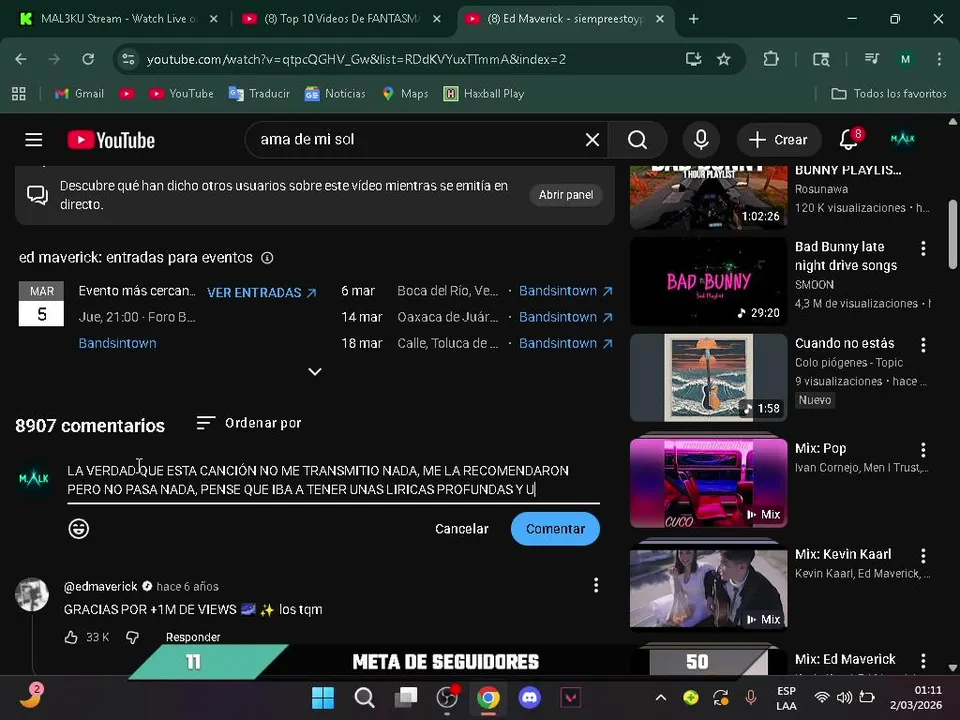
Task: Open taskbar clock showing 01:11
Action: (916, 697)
